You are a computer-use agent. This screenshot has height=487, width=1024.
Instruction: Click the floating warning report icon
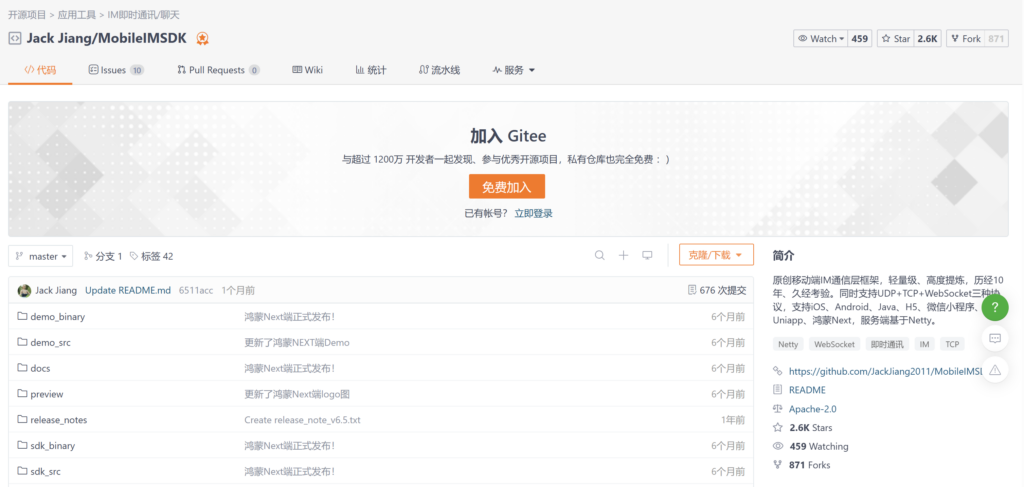[x=994, y=371]
